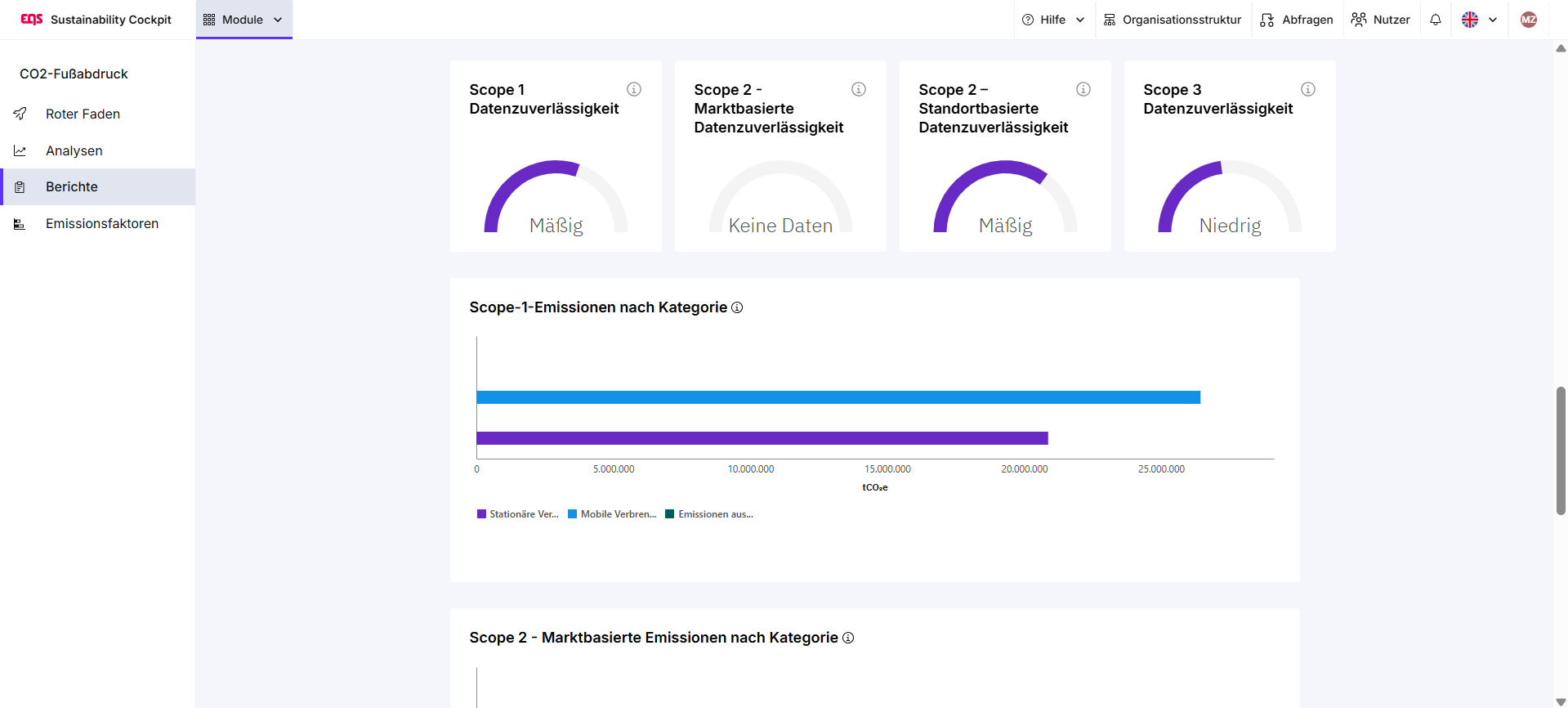Open the Abfragen page

(x=1297, y=20)
